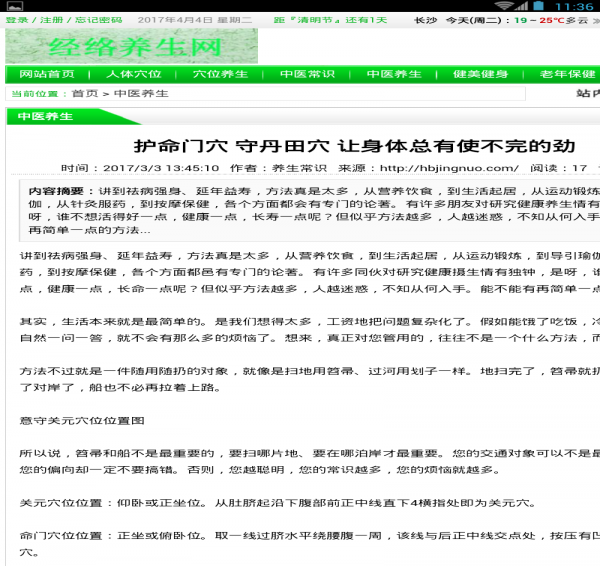This screenshot has width=600, height=566.
Task: Click the date 2017年4月4日 星期二
Action: 195,20
